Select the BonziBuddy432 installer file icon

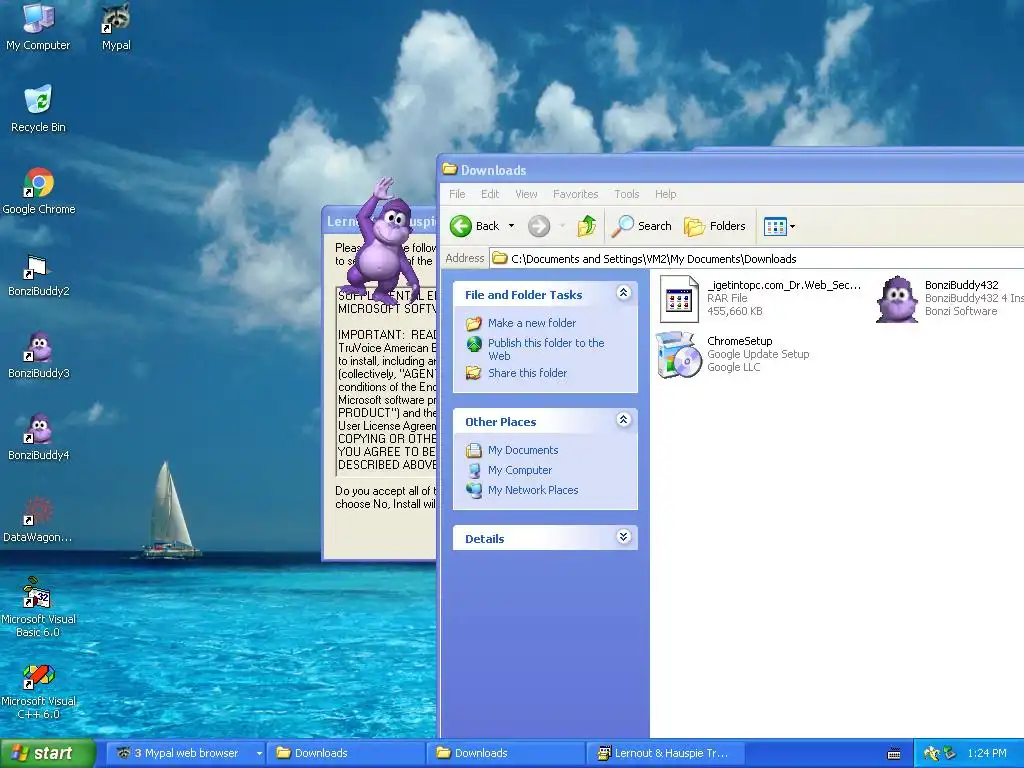(897, 299)
